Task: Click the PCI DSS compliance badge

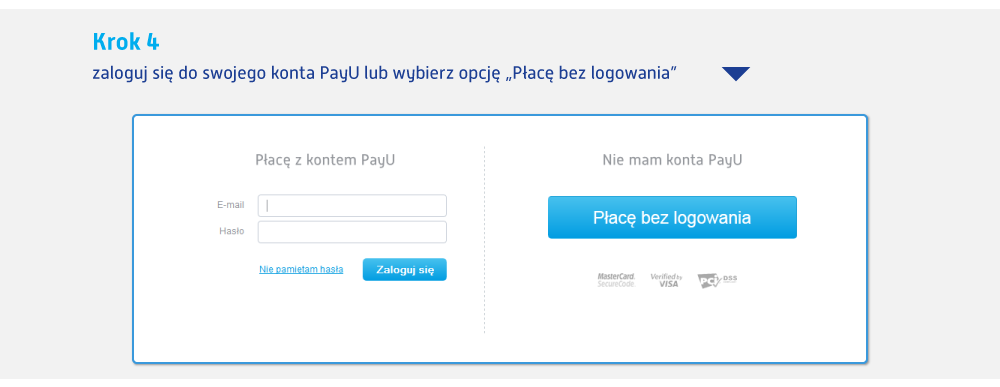Action: tap(717, 281)
